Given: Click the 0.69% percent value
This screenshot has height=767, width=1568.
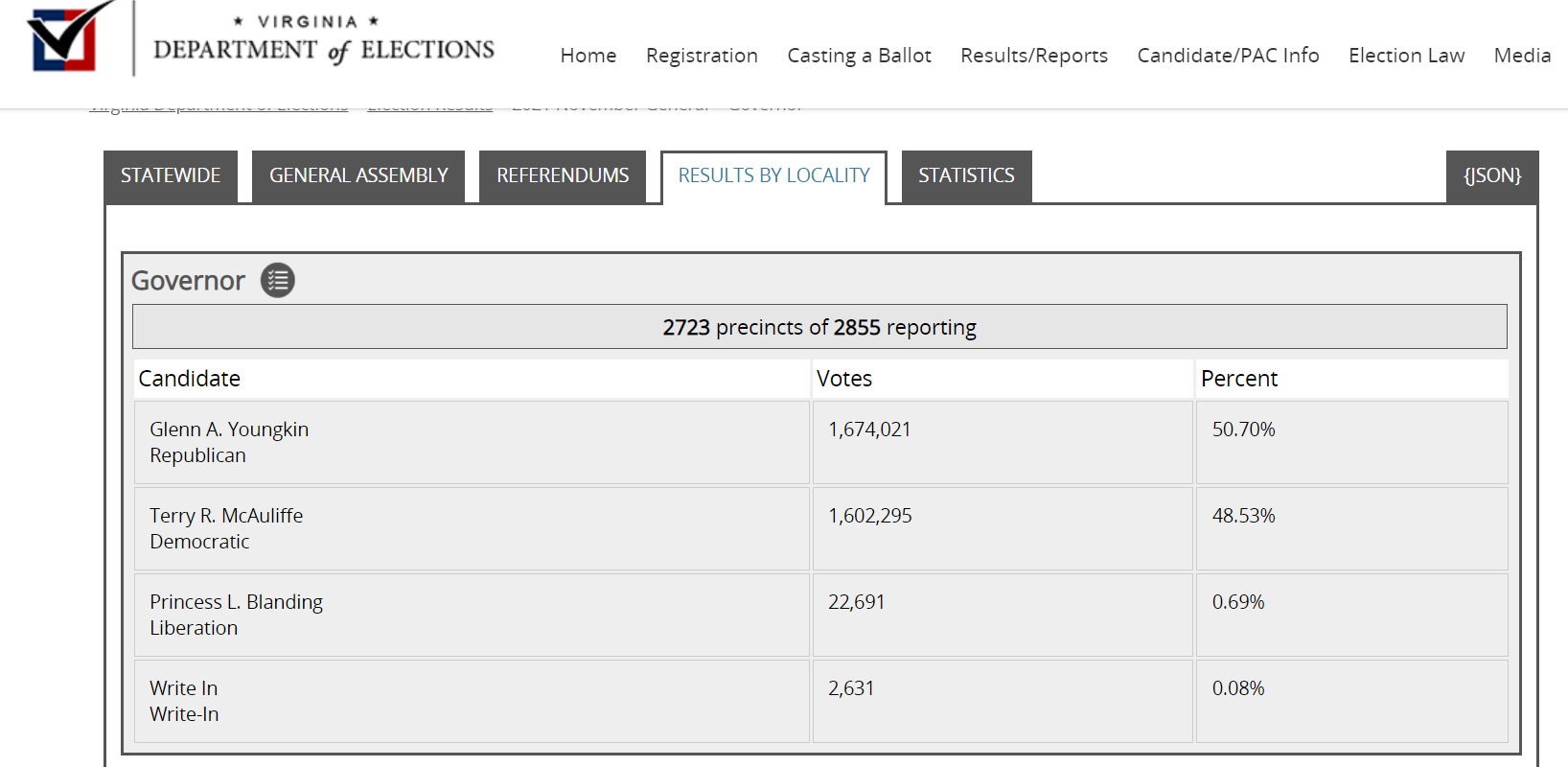Looking at the screenshot, I should point(1238,602).
